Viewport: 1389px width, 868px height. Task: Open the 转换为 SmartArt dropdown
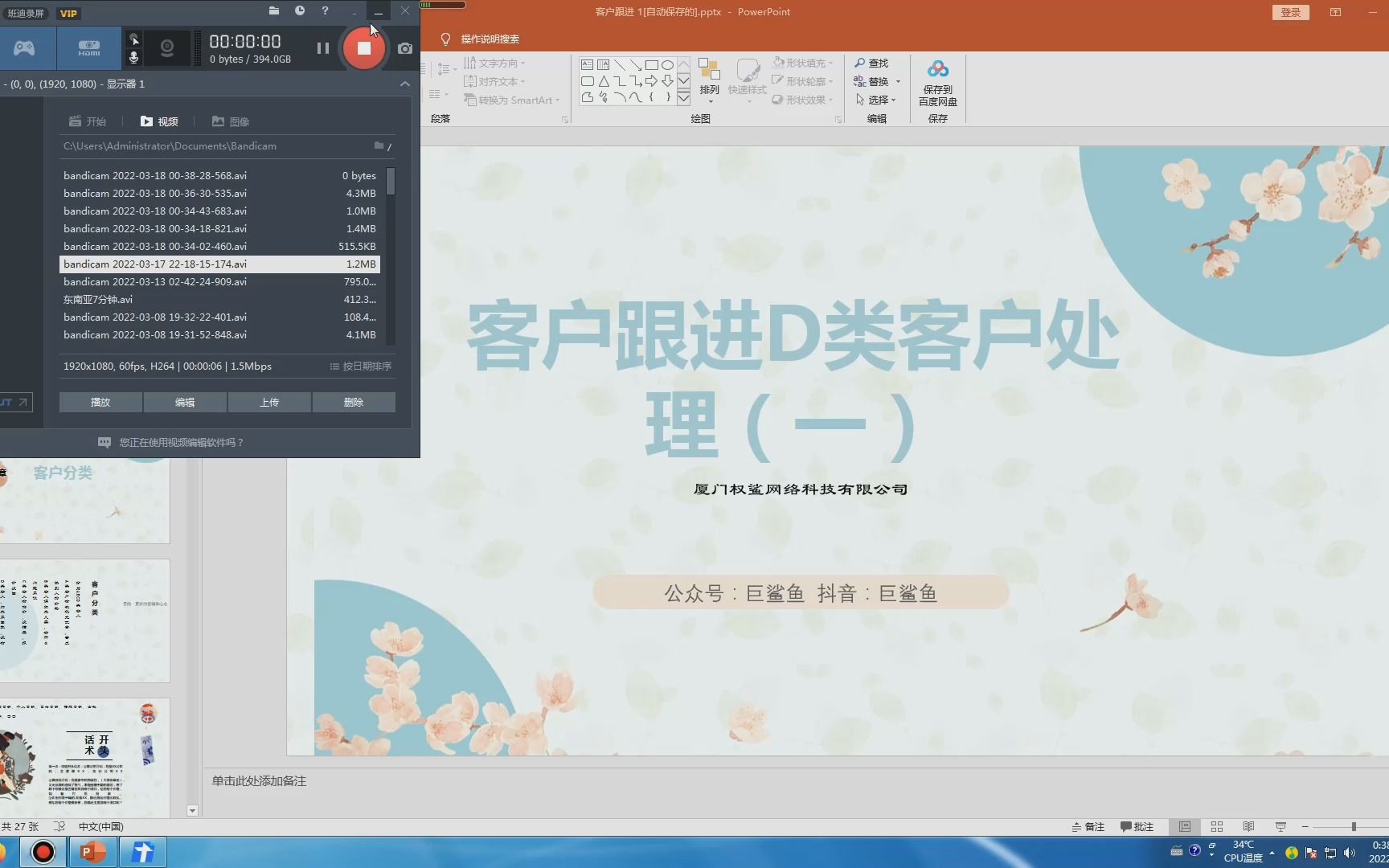coord(511,100)
